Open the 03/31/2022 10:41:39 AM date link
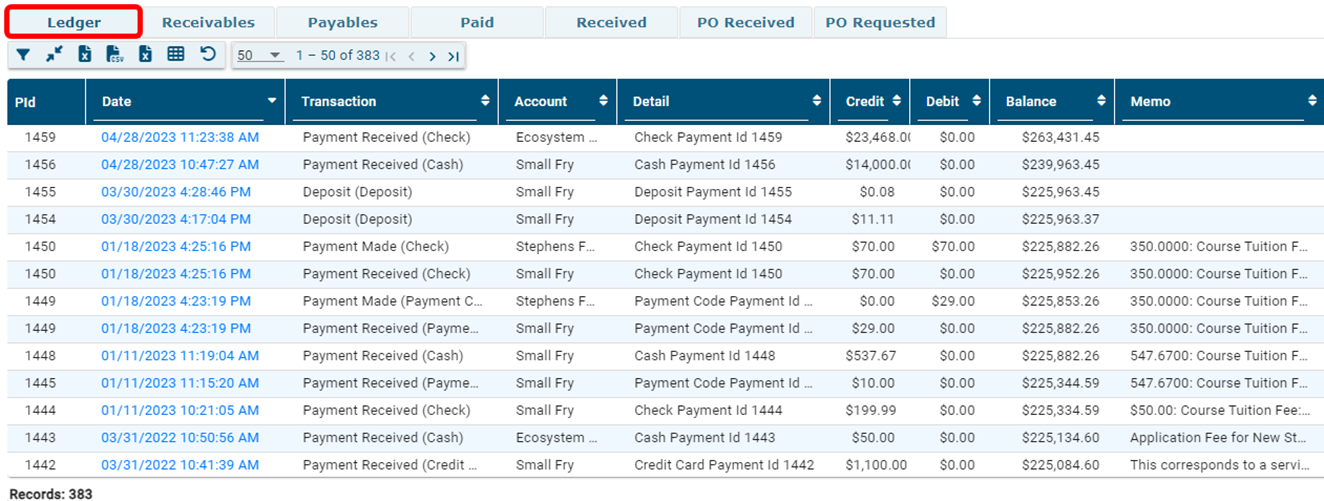 pyautogui.click(x=180, y=465)
